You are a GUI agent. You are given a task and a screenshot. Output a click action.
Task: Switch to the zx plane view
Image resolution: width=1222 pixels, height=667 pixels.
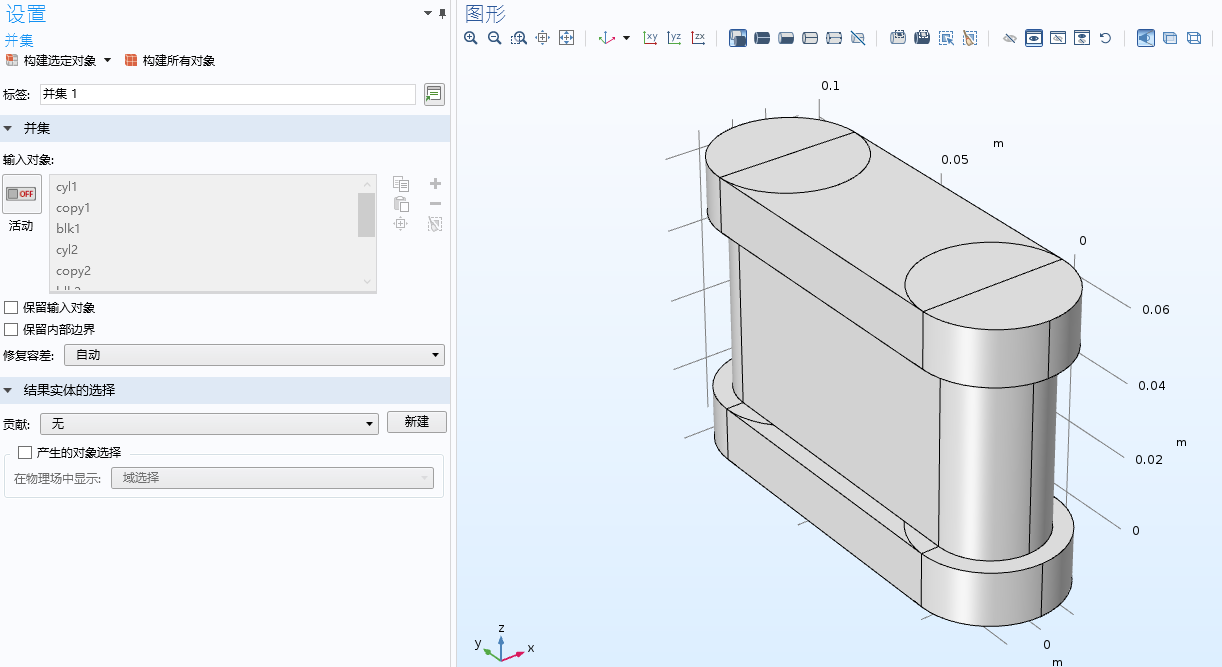pos(698,38)
